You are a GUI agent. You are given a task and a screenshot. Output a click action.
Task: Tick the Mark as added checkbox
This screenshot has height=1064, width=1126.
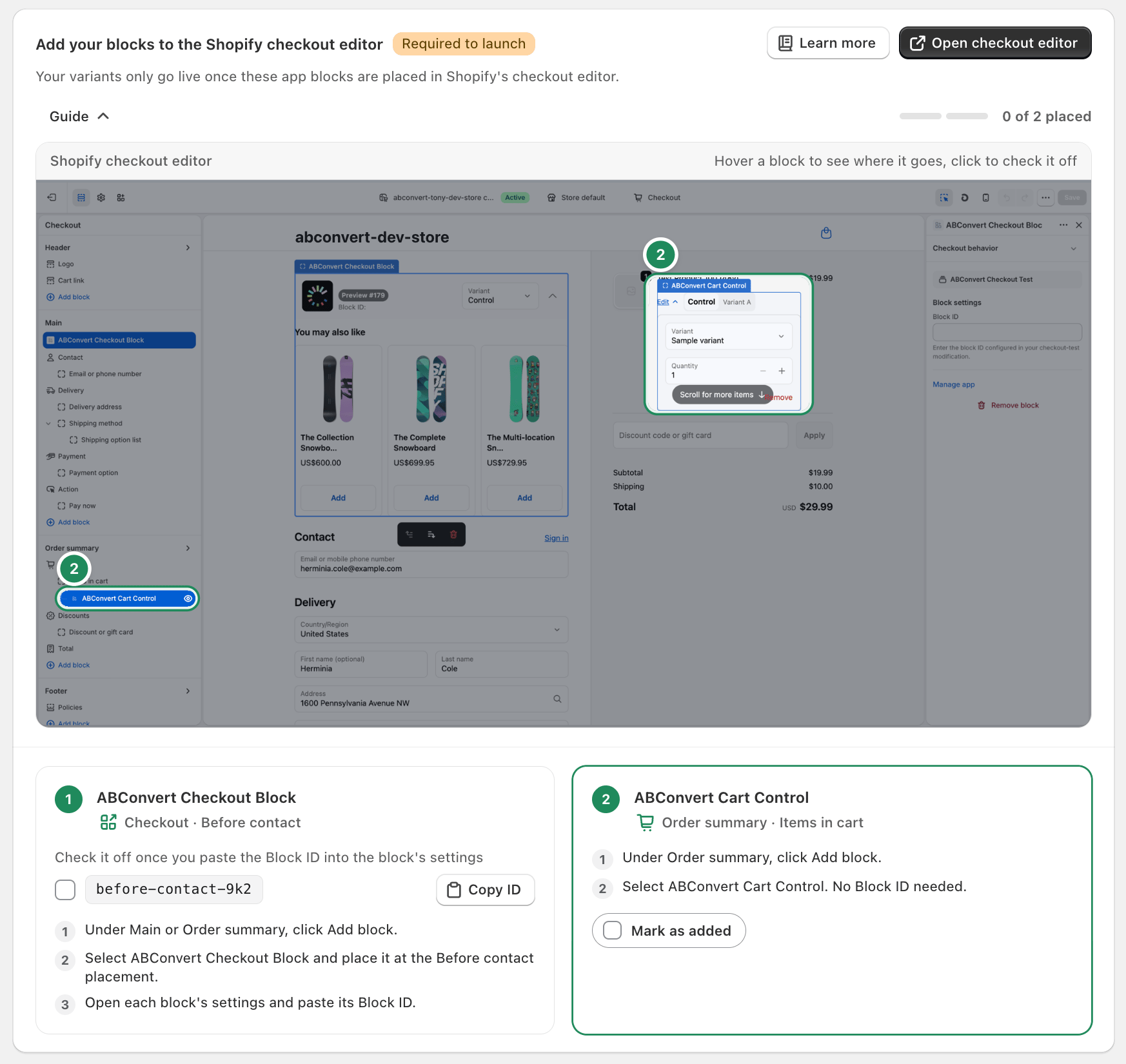click(x=612, y=931)
